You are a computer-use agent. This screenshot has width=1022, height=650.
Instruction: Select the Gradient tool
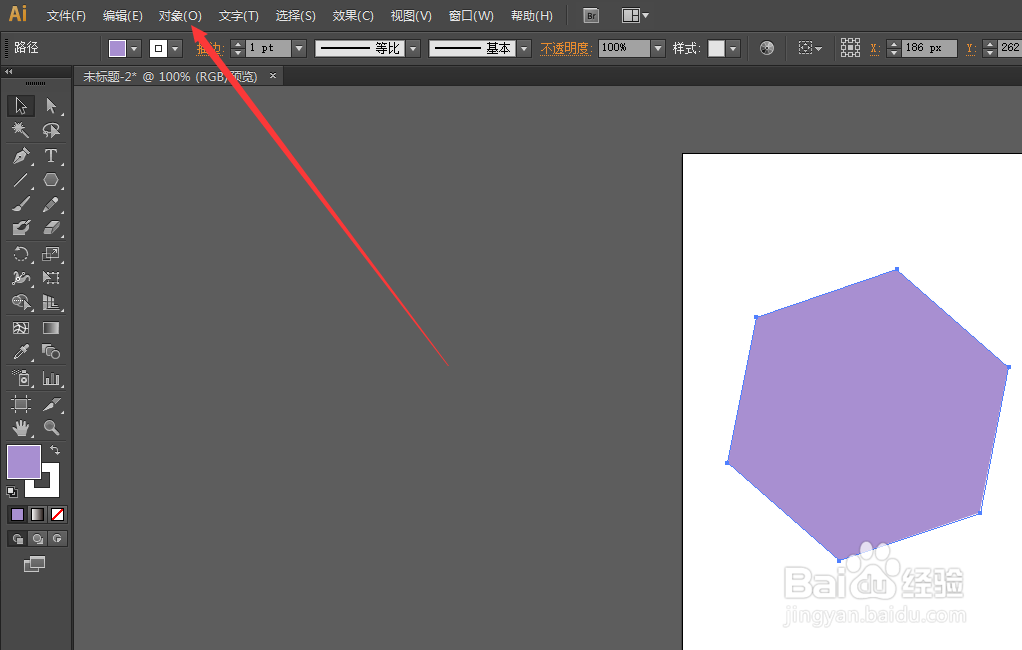tap(51, 328)
